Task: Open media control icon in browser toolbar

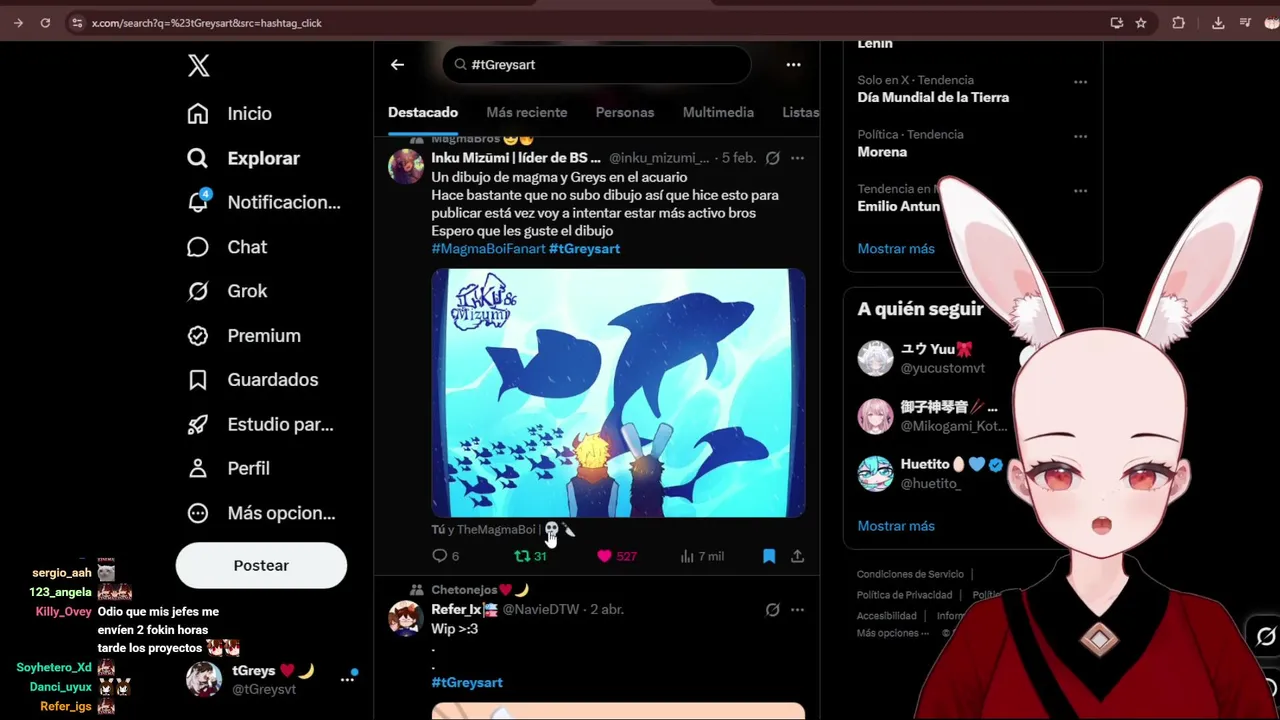Action: pos(1245,22)
